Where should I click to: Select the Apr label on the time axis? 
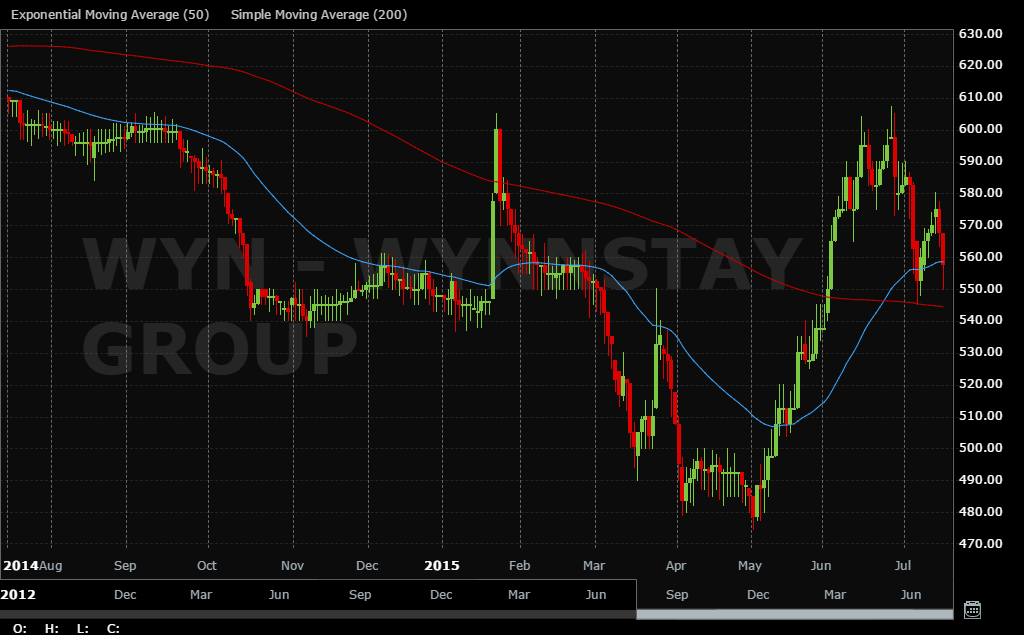pyautogui.click(x=677, y=565)
